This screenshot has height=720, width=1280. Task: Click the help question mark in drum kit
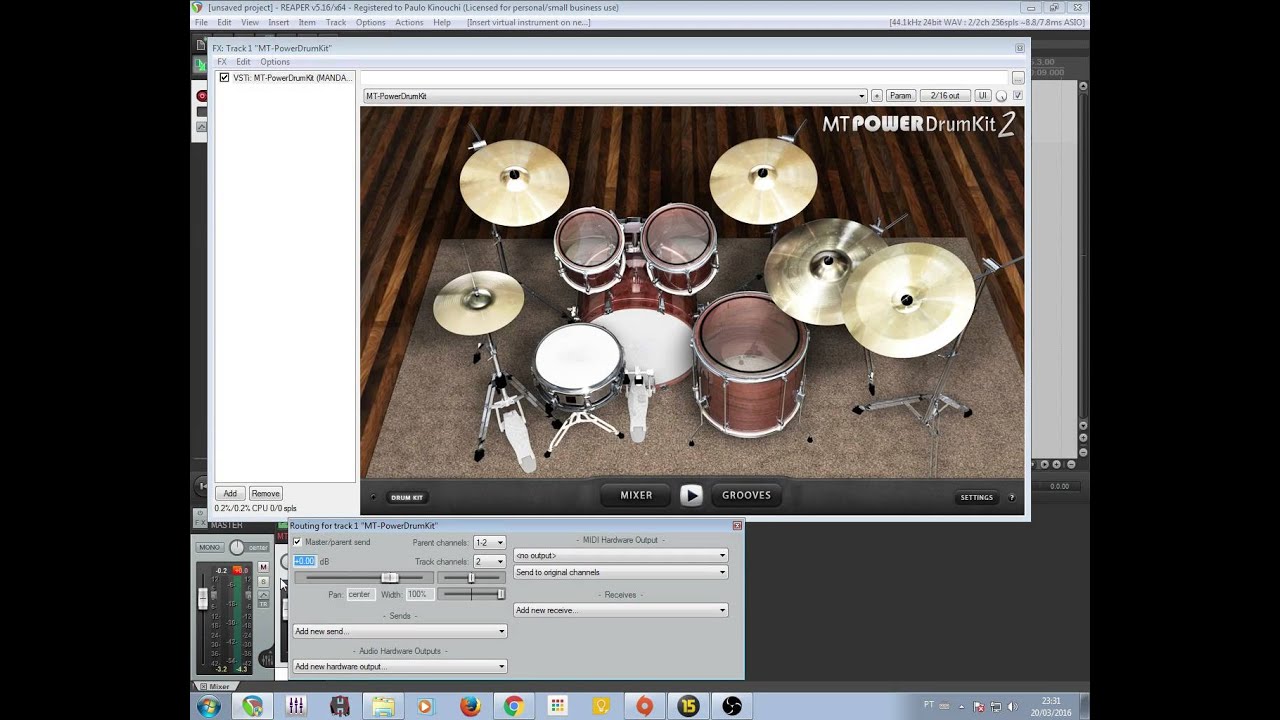[x=1011, y=497]
